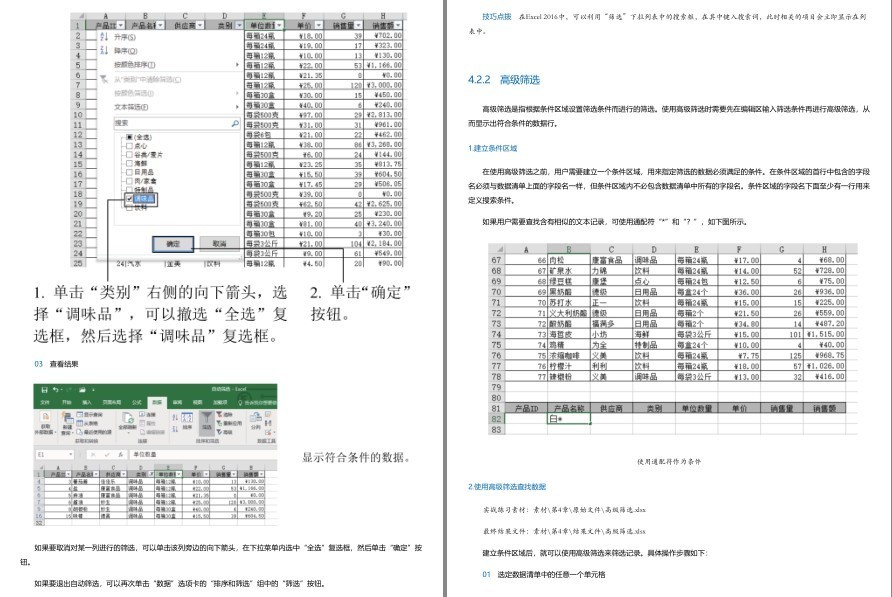Click the cell reading ¥1,515.00
The height and width of the screenshot is (597, 892).
click(x=824, y=334)
